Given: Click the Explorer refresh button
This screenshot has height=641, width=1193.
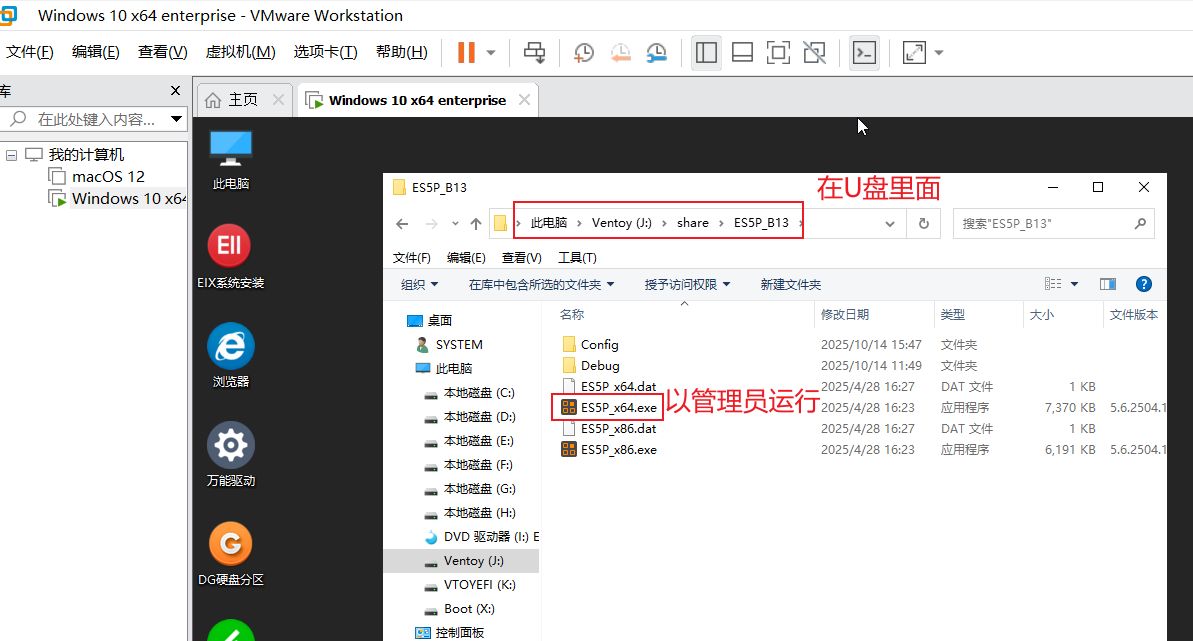Looking at the screenshot, I should click(x=923, y=223).
